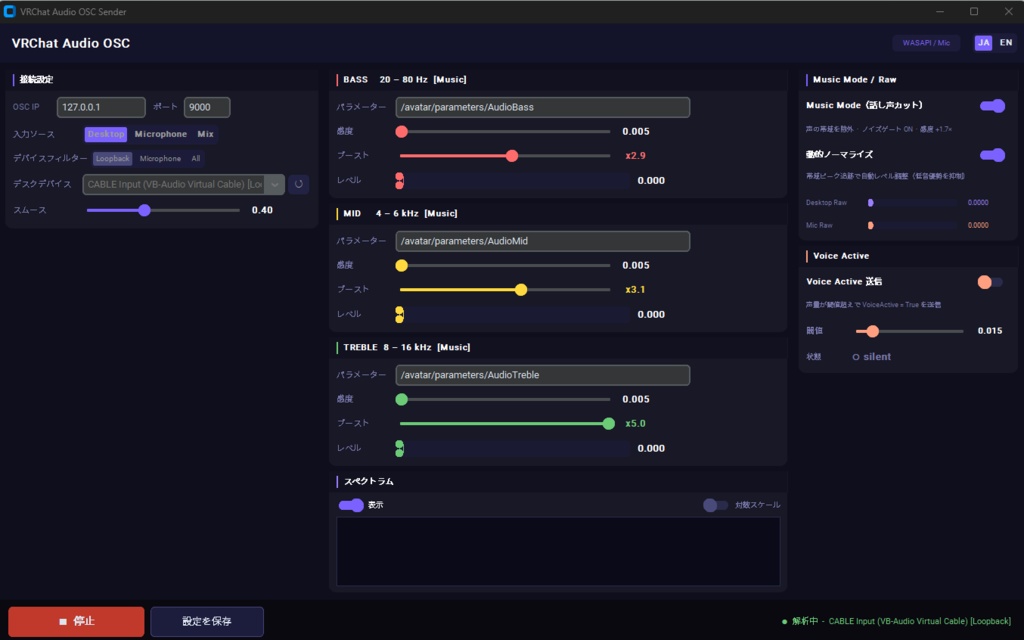The width and height of the screenshot is (1024, 640).
Task: Refresh the desktop device list
Action: (x=298, y=183)
